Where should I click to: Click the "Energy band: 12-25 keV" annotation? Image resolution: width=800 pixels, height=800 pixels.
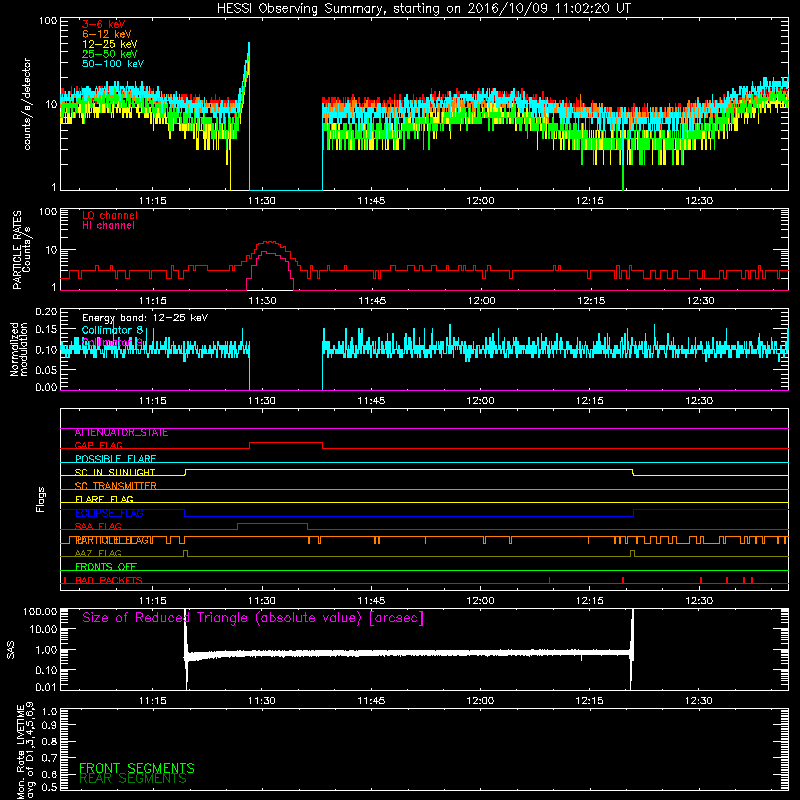(145, 318)
